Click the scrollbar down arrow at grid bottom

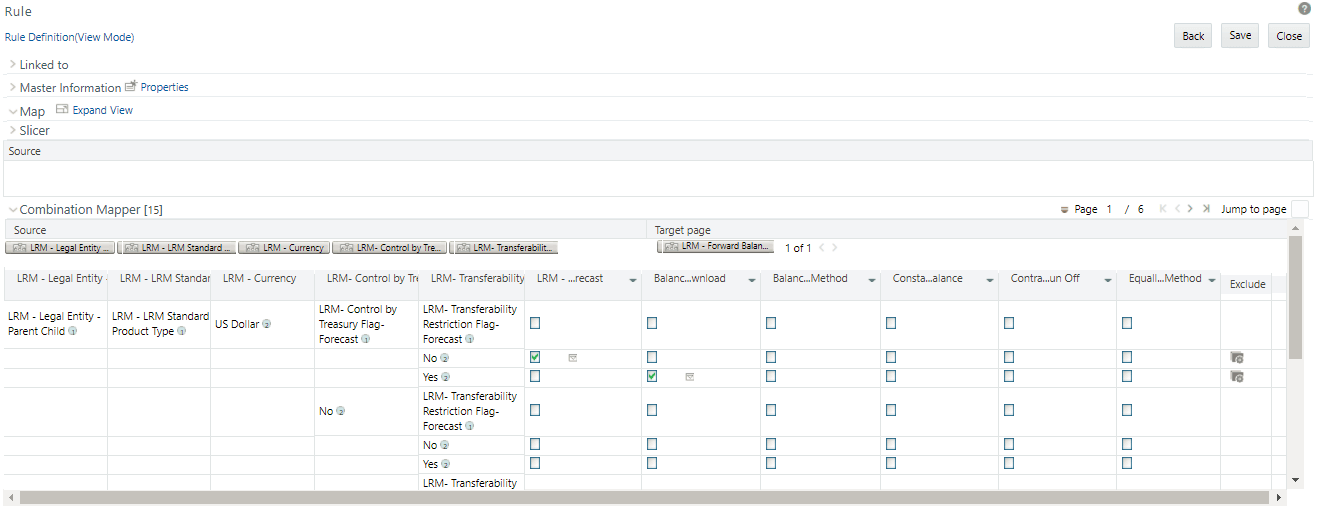tap(1296, 480)
